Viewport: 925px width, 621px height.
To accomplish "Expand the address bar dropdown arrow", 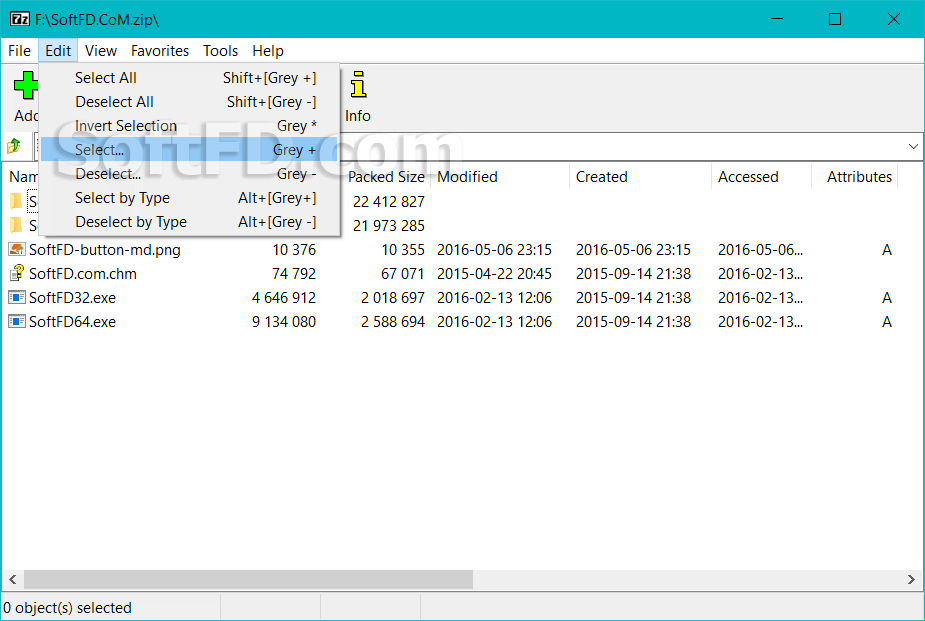I will point(913,146).
